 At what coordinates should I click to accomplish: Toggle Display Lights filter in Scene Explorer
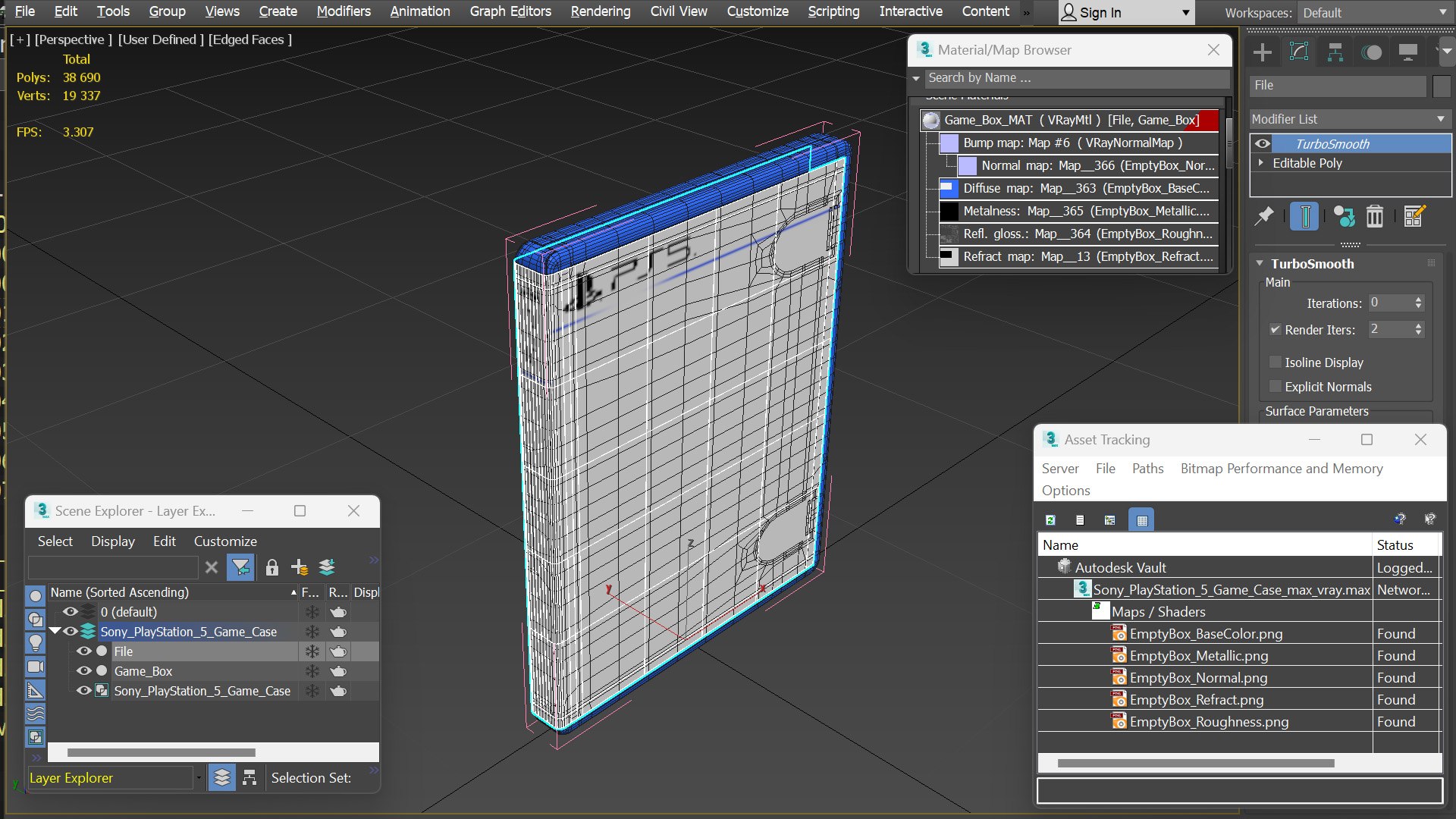pos(36,643)
